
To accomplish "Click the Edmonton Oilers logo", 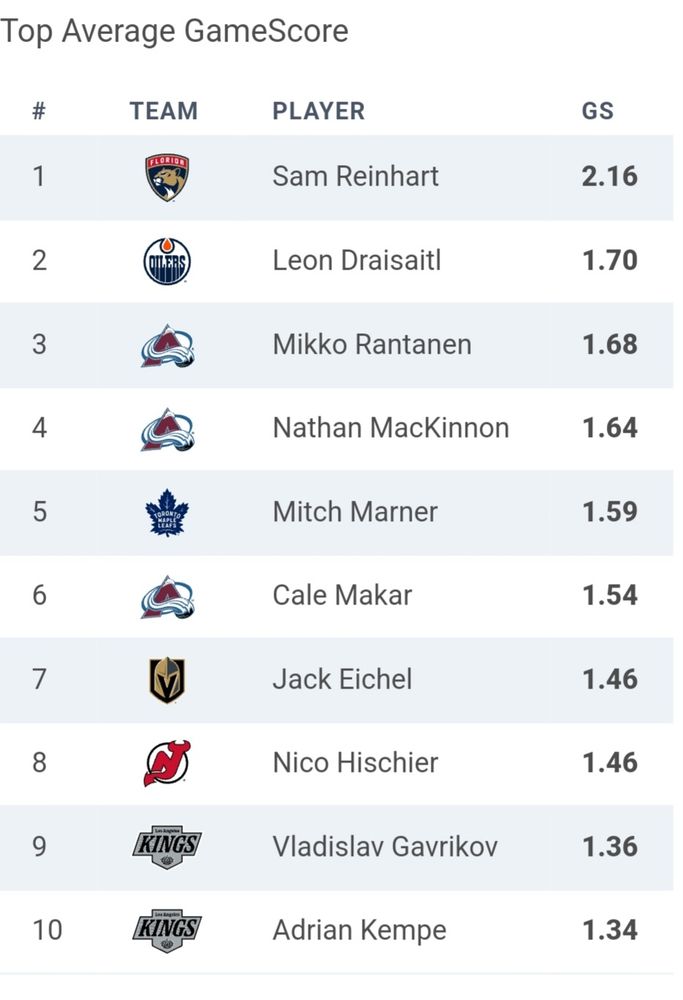I will click(166, 261).
